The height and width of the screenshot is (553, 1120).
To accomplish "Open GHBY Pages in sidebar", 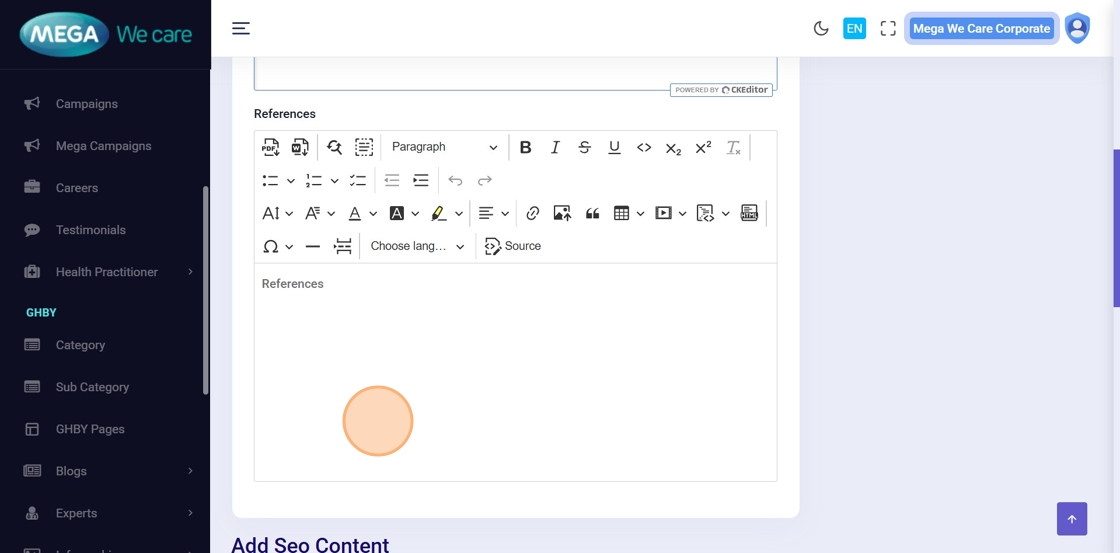I will tap(90, 429).
